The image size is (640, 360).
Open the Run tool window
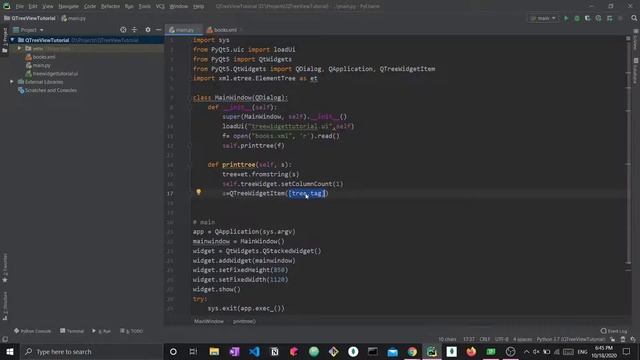(x=102, y=331)
